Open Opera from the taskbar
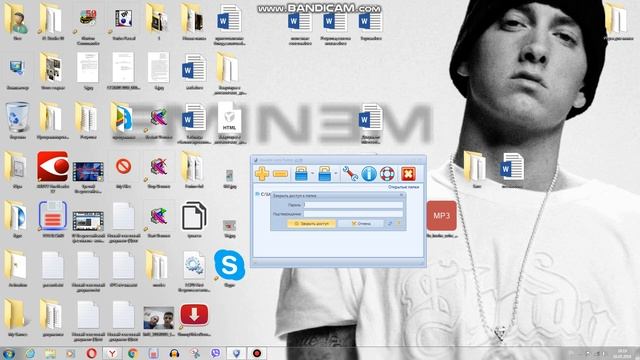Screen dimensions: 640x360 click(x=91, y=353)
